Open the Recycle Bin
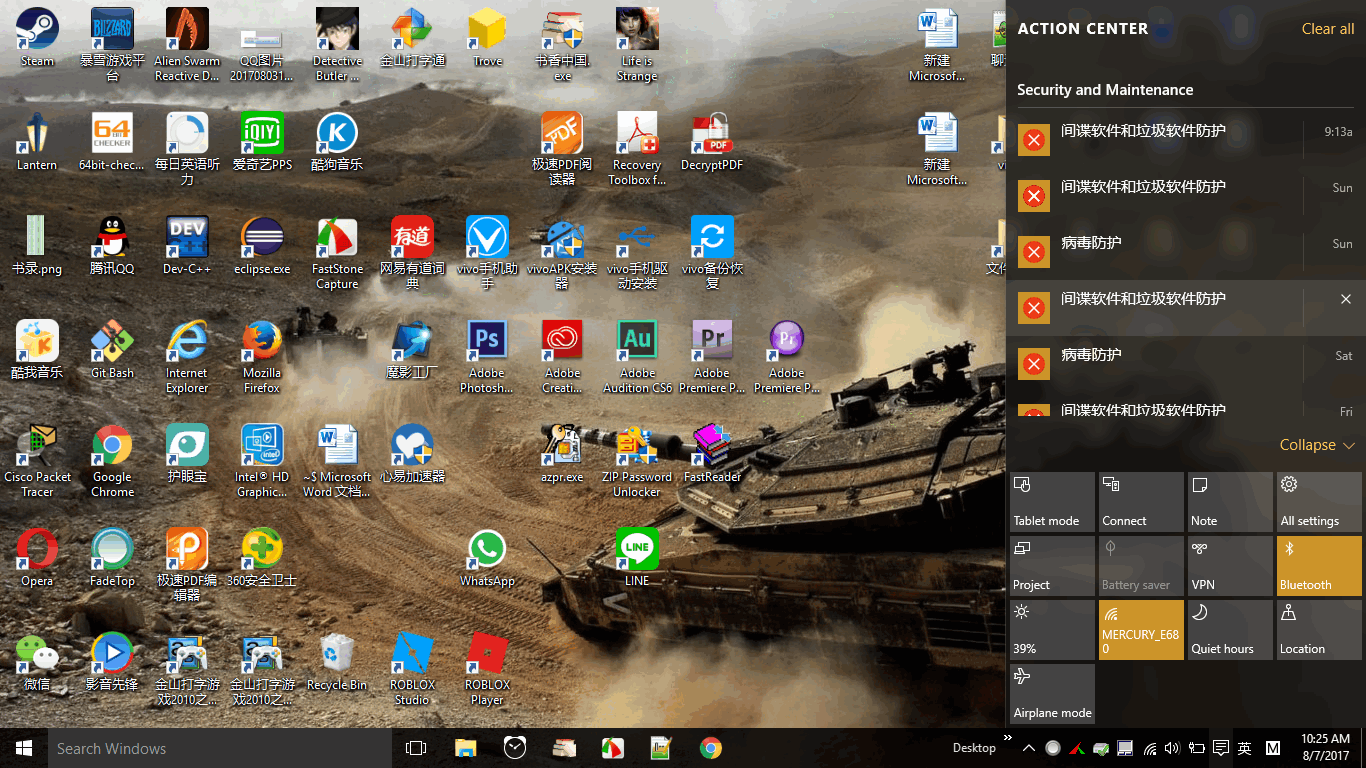The width and height of the screenshot is (1366, 768). tap(337, 662)
